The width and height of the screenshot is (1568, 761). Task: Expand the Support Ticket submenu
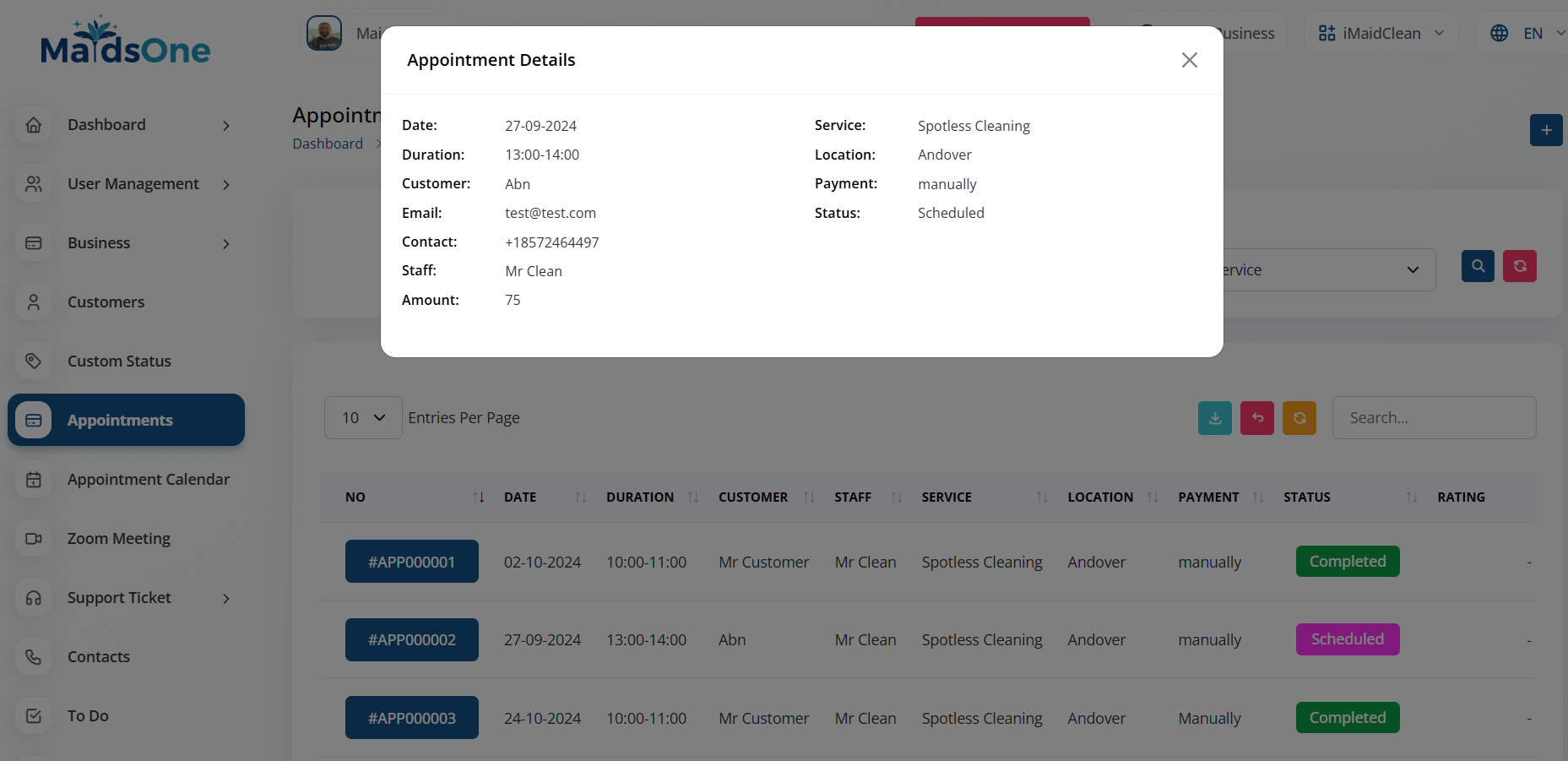click(127, 598)
